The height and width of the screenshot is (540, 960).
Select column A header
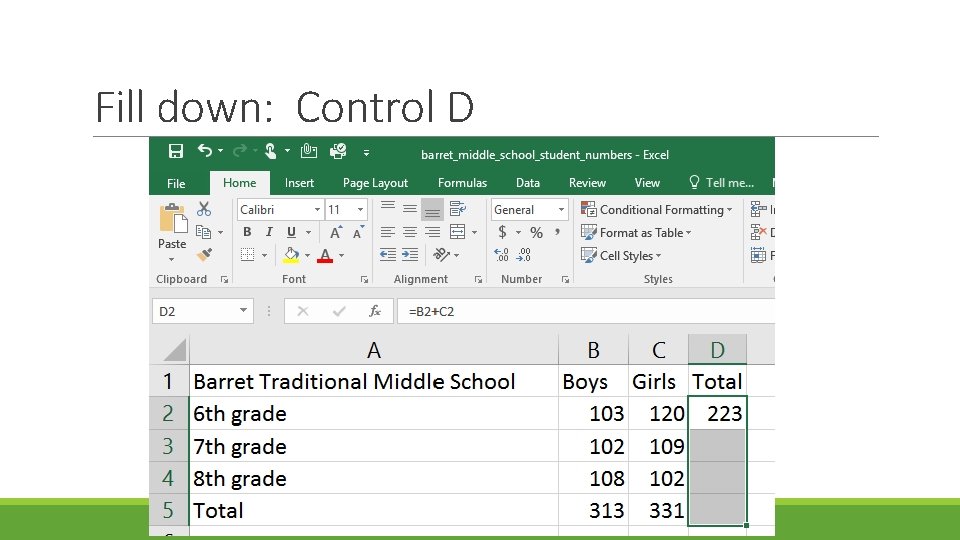click(373, 350)
